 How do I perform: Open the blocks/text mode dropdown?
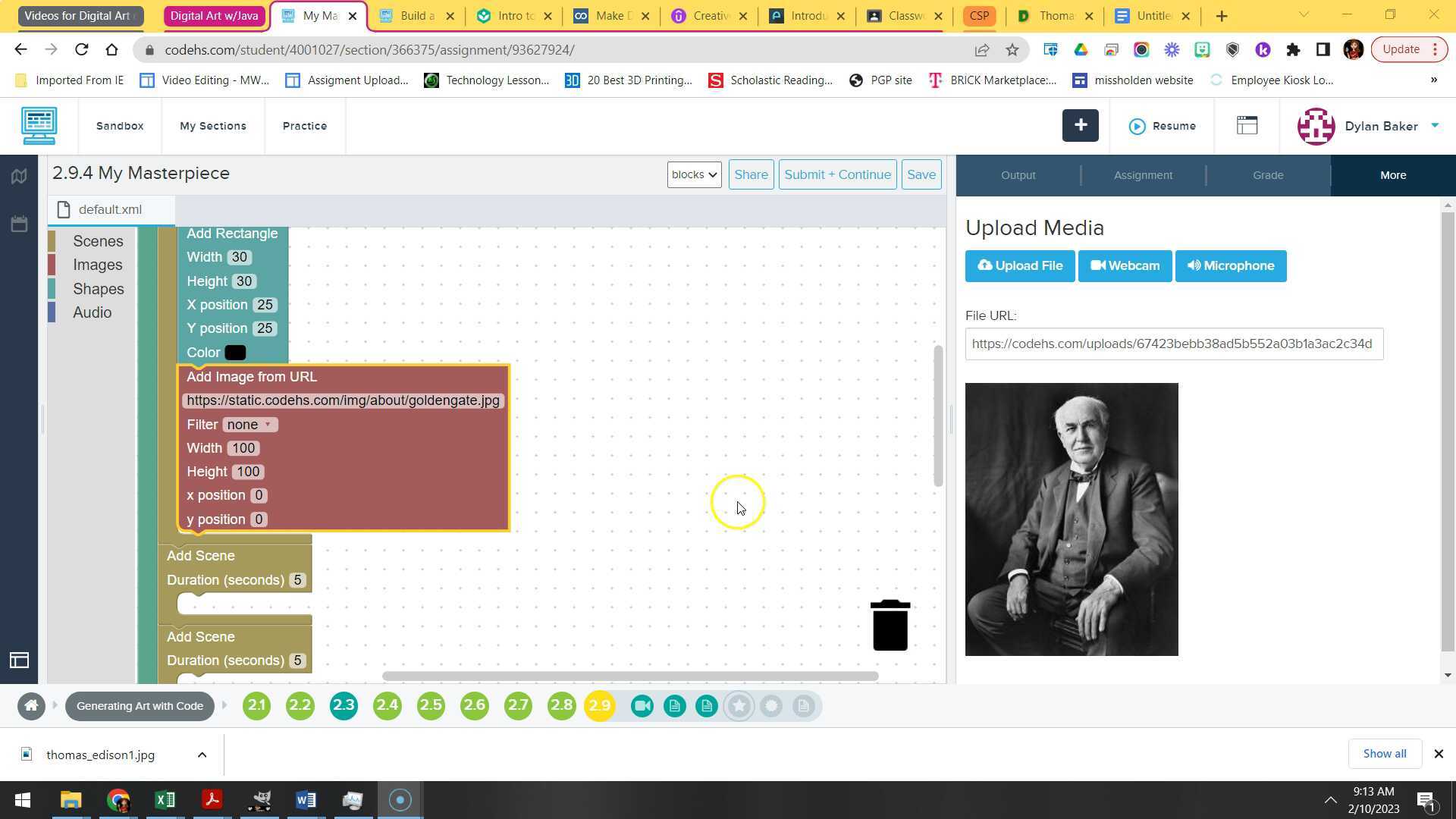(x=692, y=174)
